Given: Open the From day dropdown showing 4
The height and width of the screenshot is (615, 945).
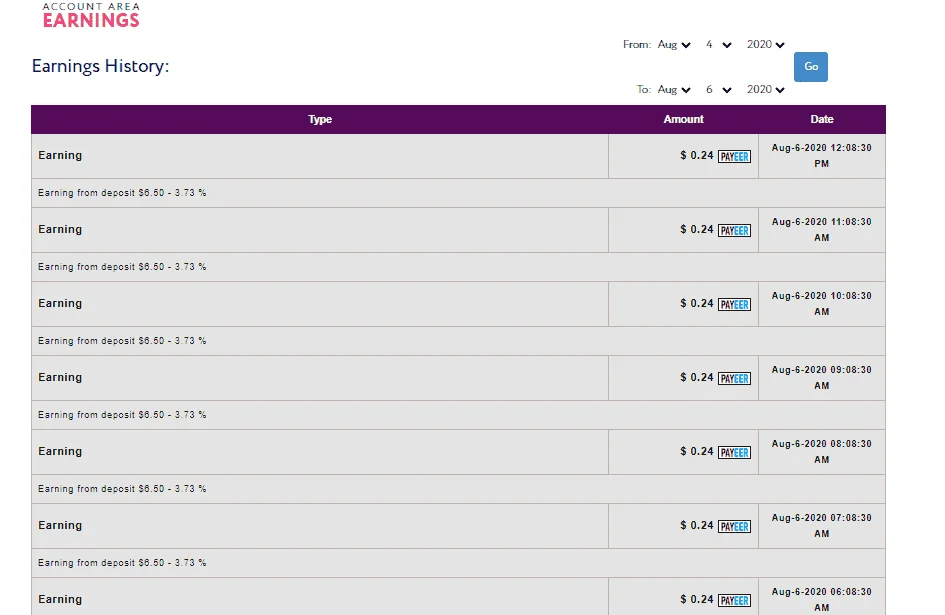Looking at the screenshot, I should tap(718, 45).
